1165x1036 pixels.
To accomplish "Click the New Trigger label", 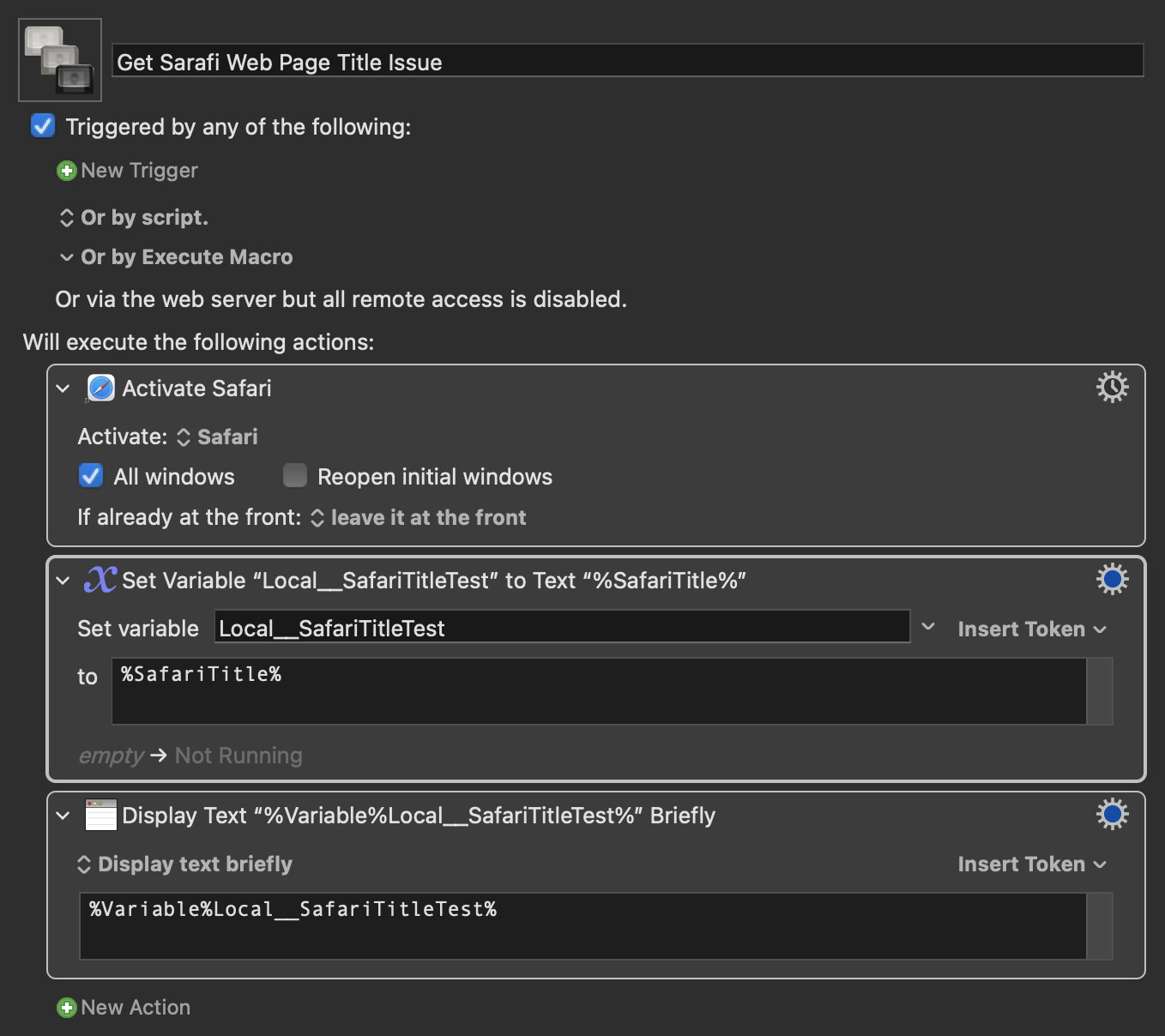I will (139, 171).
